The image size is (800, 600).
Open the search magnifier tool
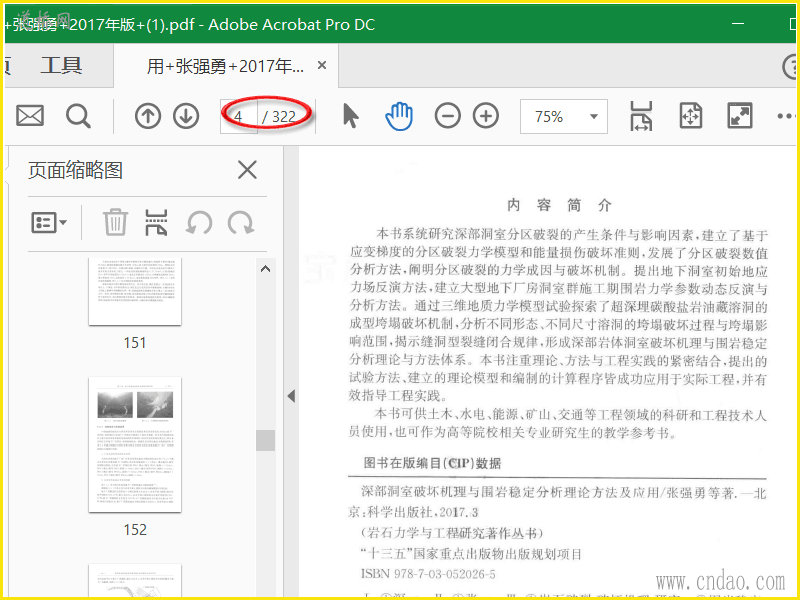point(79,116)
